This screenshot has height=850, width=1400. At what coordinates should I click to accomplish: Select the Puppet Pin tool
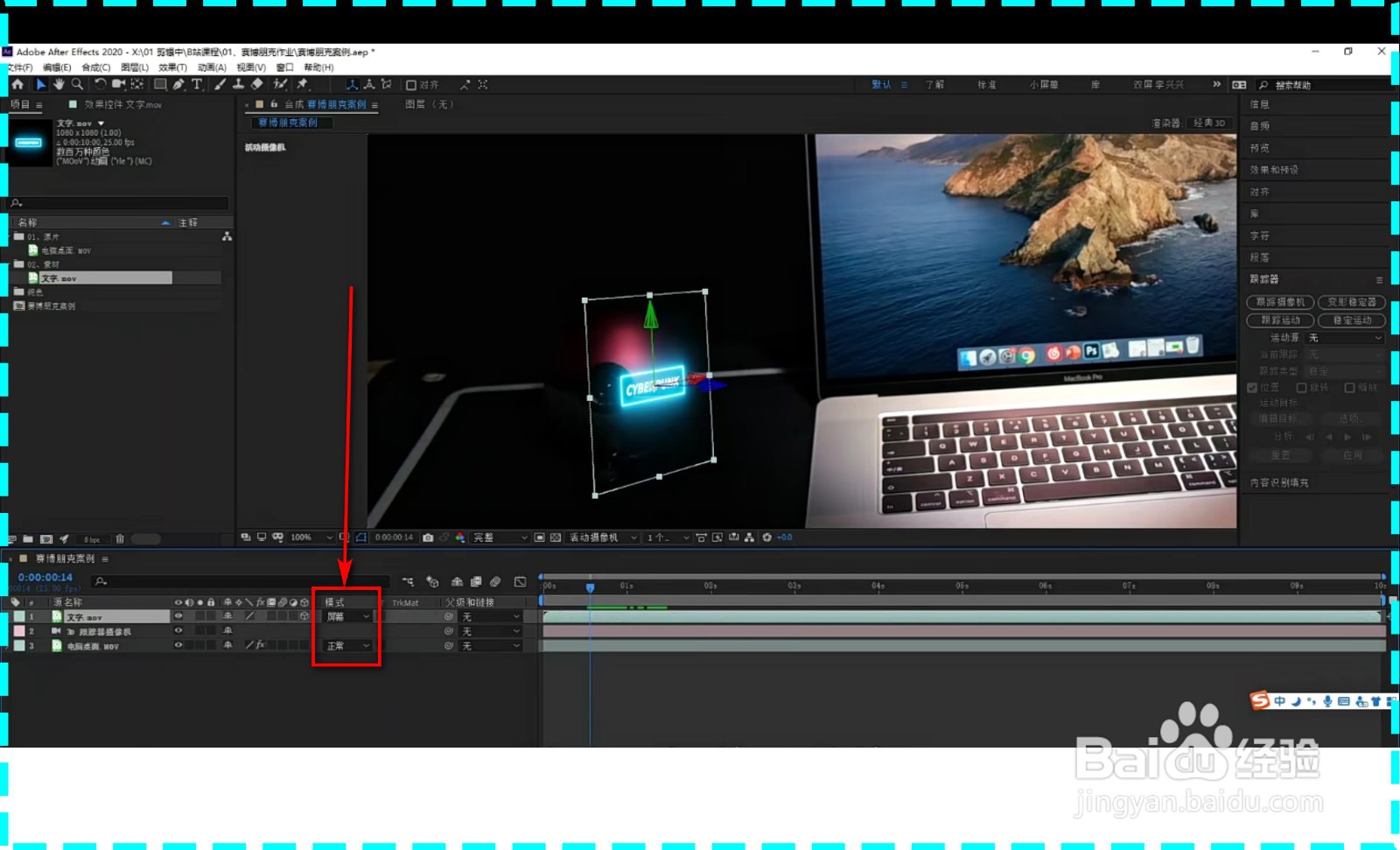tap(303, 84)
